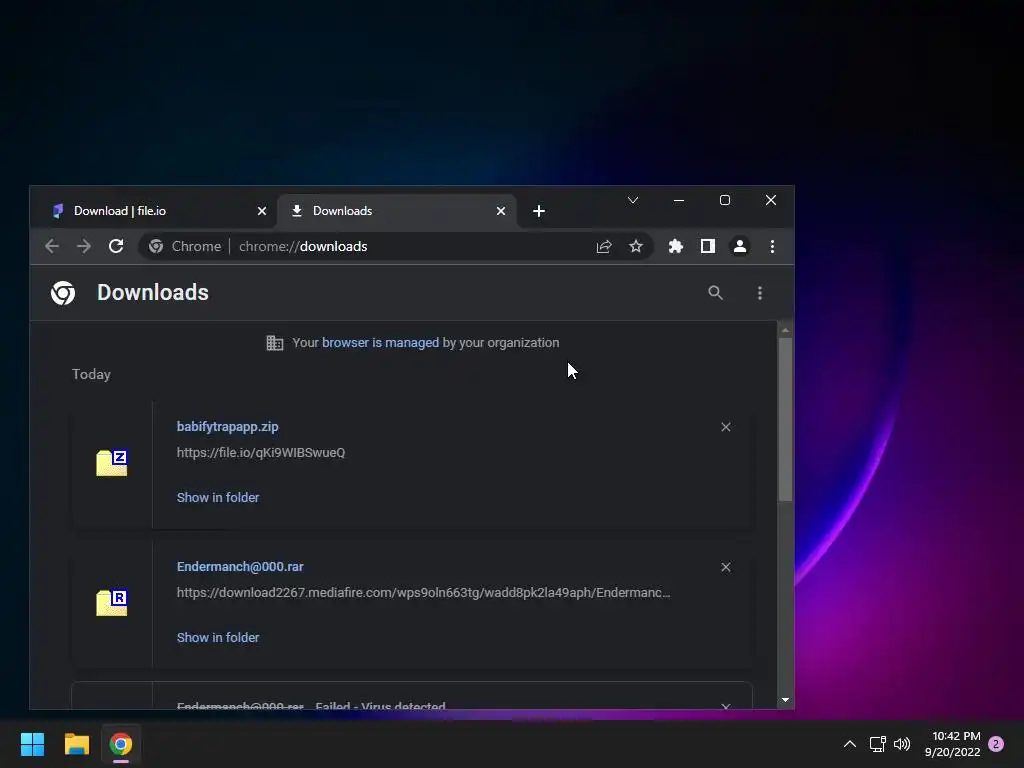Screen dimensions: 1024x768
Task: Open the volume tray icon
Action: click(x=902, y=744)
